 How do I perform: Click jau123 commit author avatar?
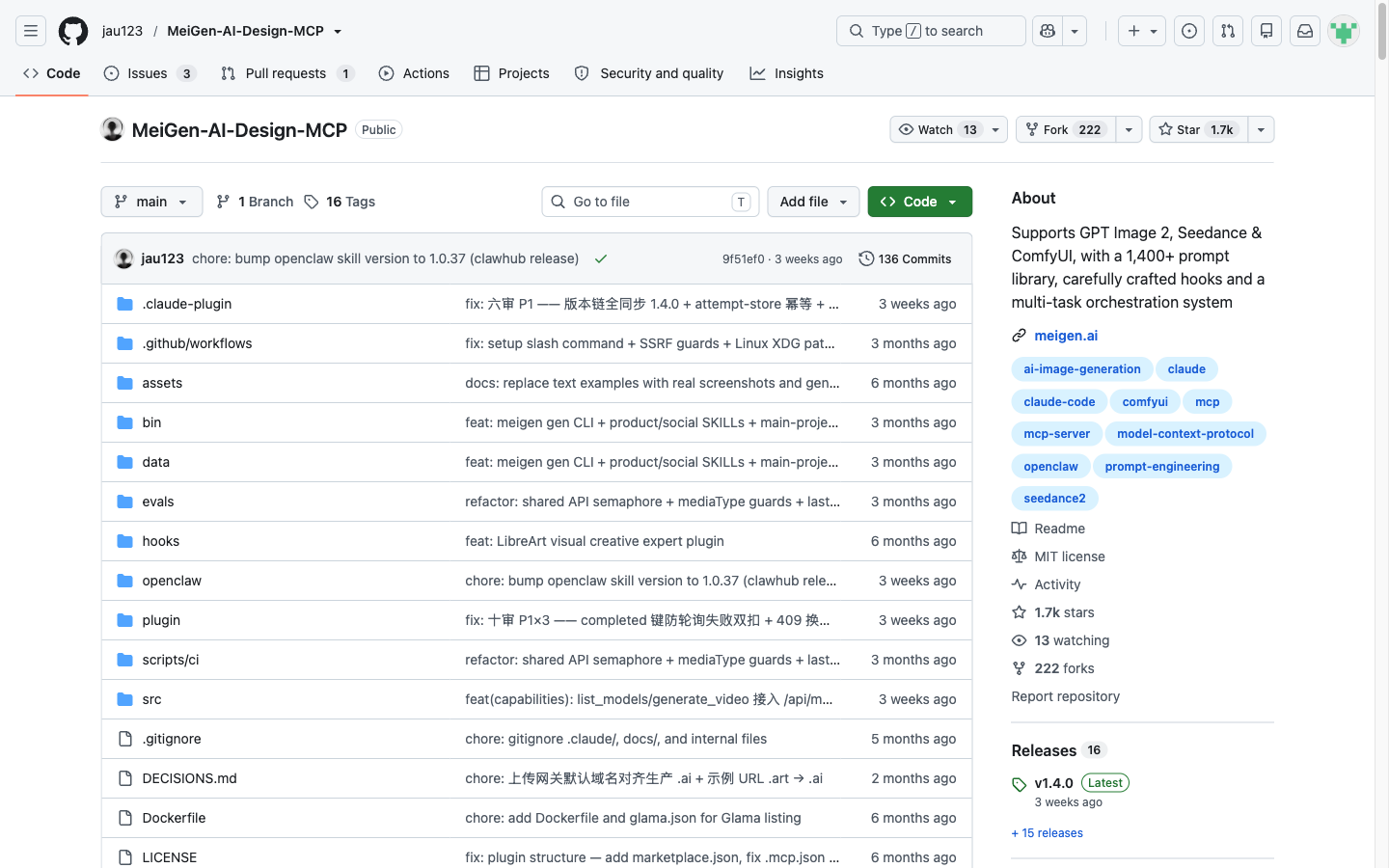pos(124,258)
